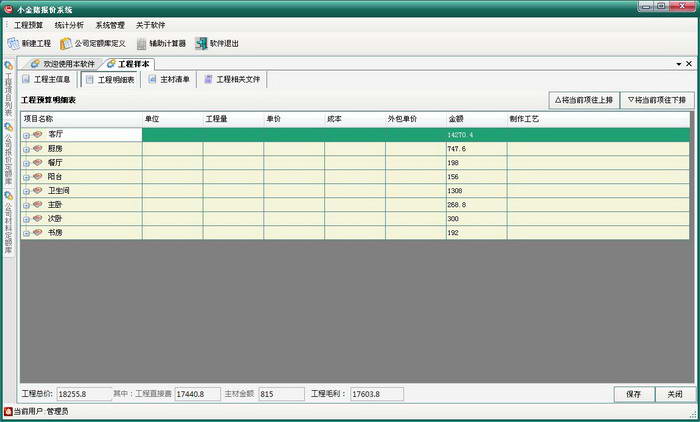
Task: Switch to the 工程主信息 tab
Action: click(46, 79)
